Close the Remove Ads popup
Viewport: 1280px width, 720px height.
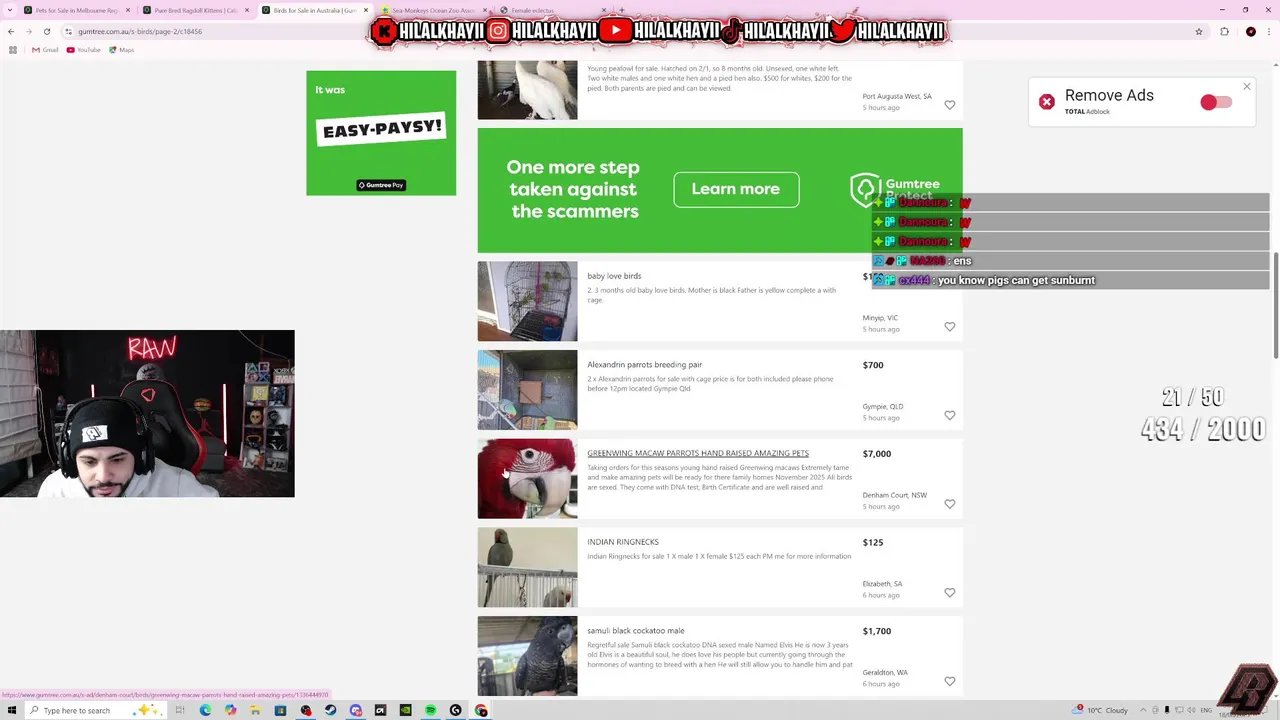(x=1246, y=87)
